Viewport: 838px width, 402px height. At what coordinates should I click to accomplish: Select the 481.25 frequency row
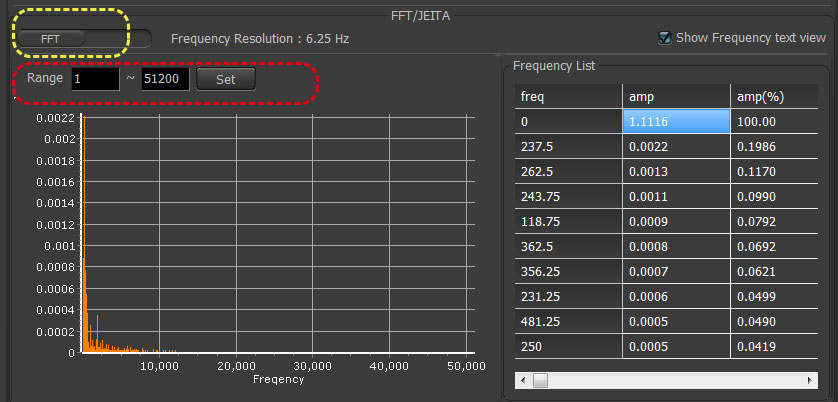click(568, 320)
